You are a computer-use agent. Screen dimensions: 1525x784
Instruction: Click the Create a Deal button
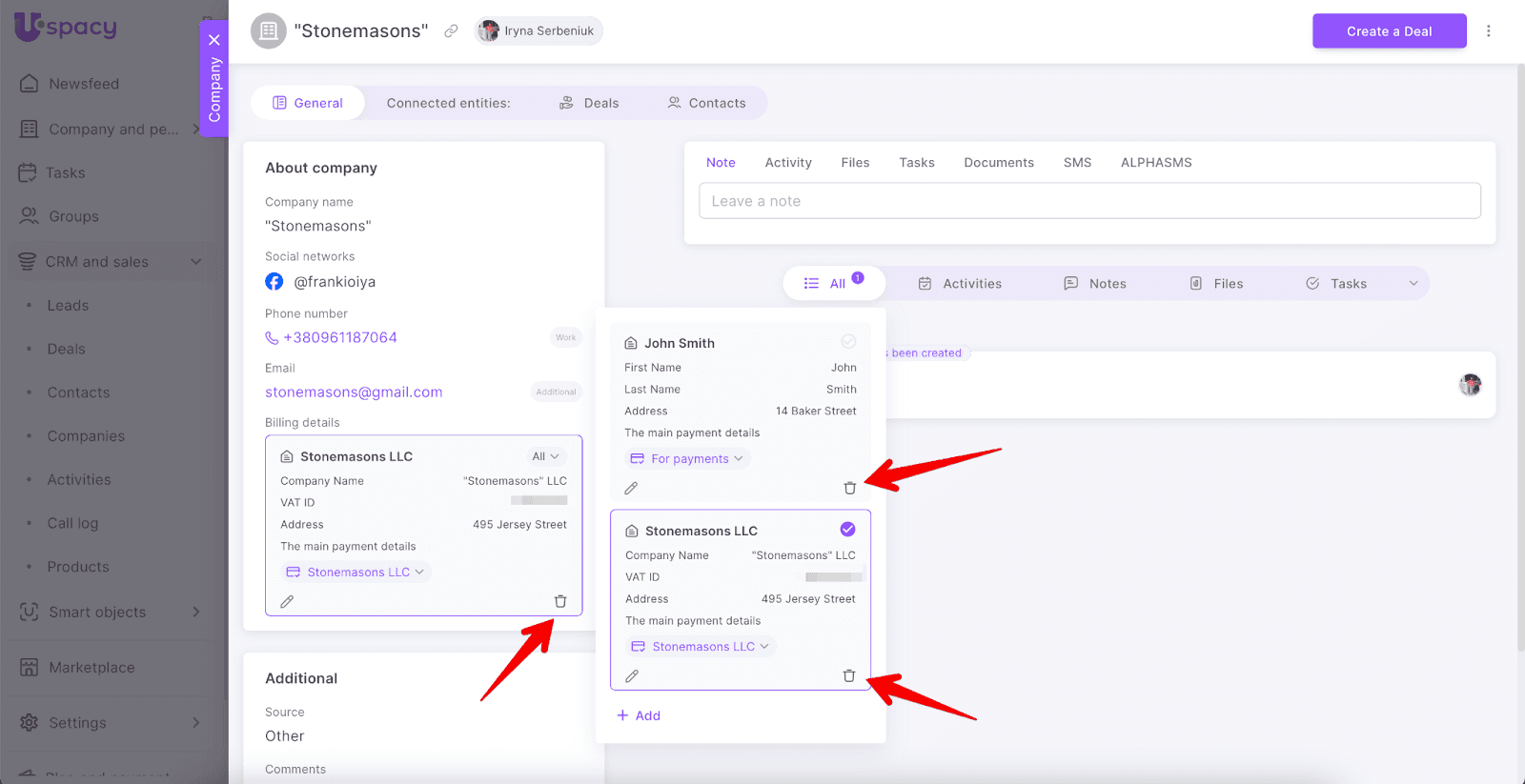pyautogui.click(x=1388, y=31)
